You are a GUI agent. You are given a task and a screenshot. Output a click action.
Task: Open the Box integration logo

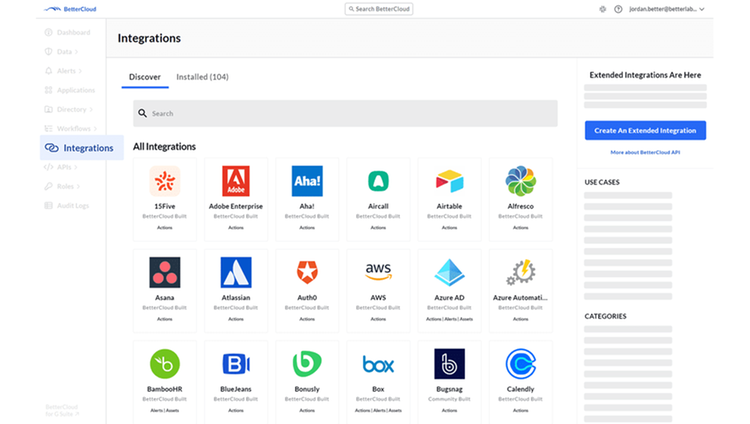click(x=378, y=365)
